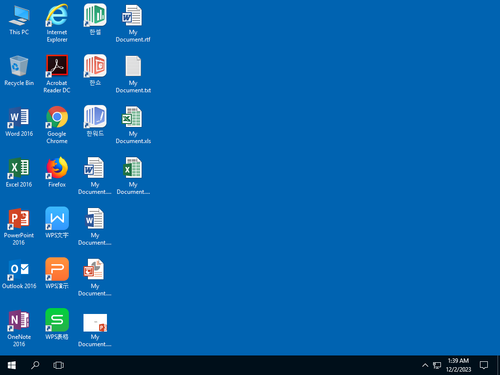Select the My Document.txt file
The image size is (500, 375).
tap(133, 74)
